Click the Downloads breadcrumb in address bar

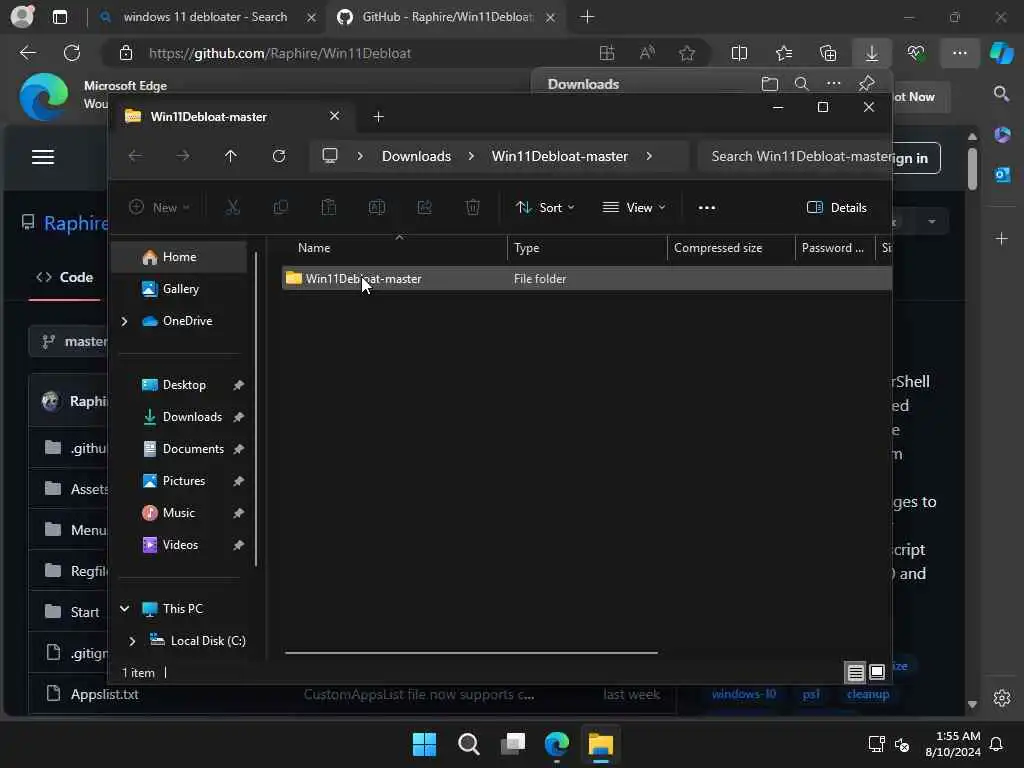pos(416,156)
